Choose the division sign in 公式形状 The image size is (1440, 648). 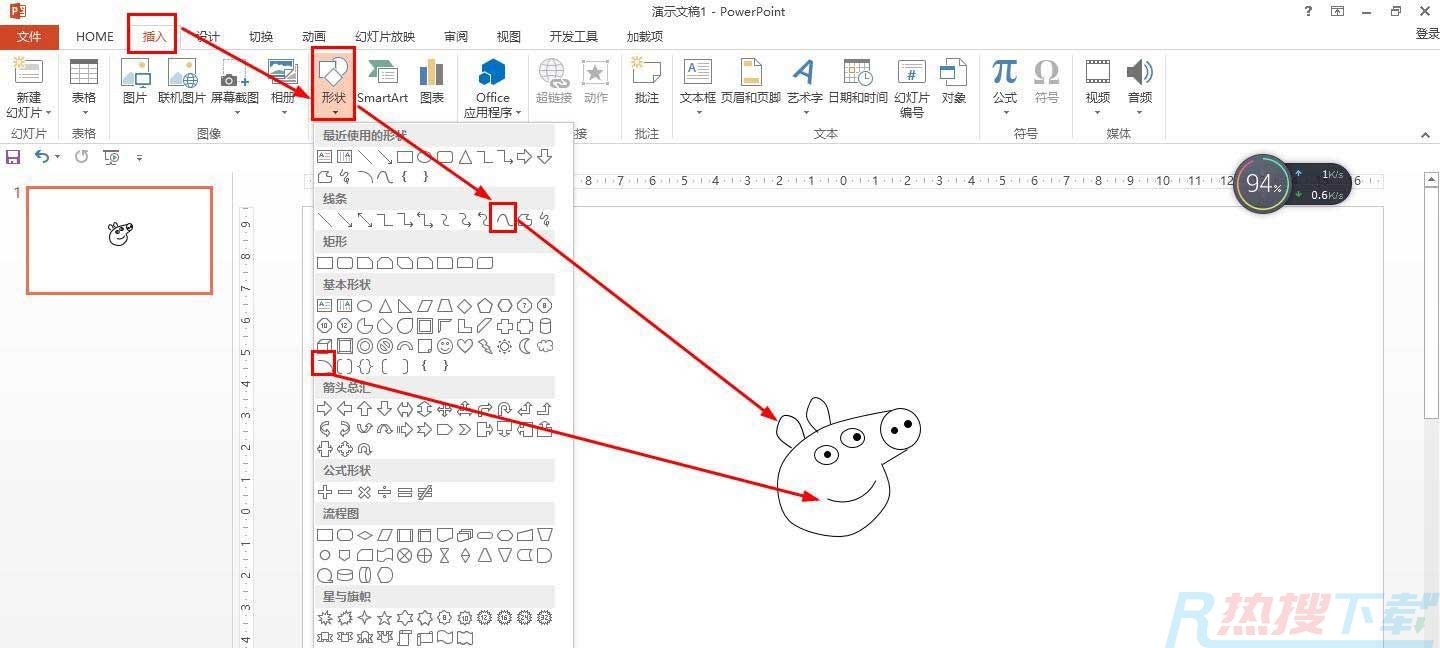385,492
